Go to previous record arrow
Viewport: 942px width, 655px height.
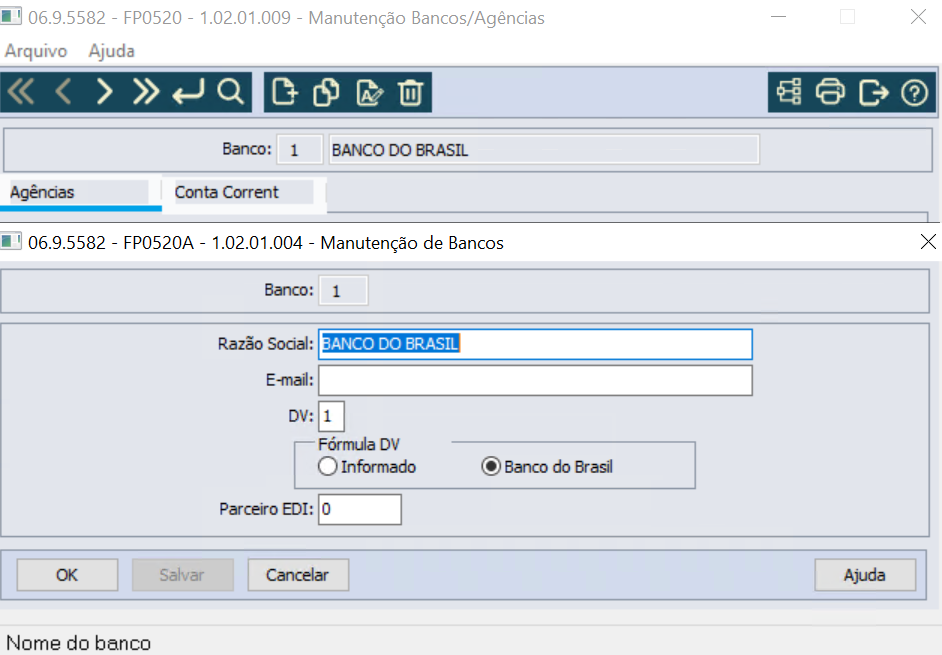pos(63,93)
